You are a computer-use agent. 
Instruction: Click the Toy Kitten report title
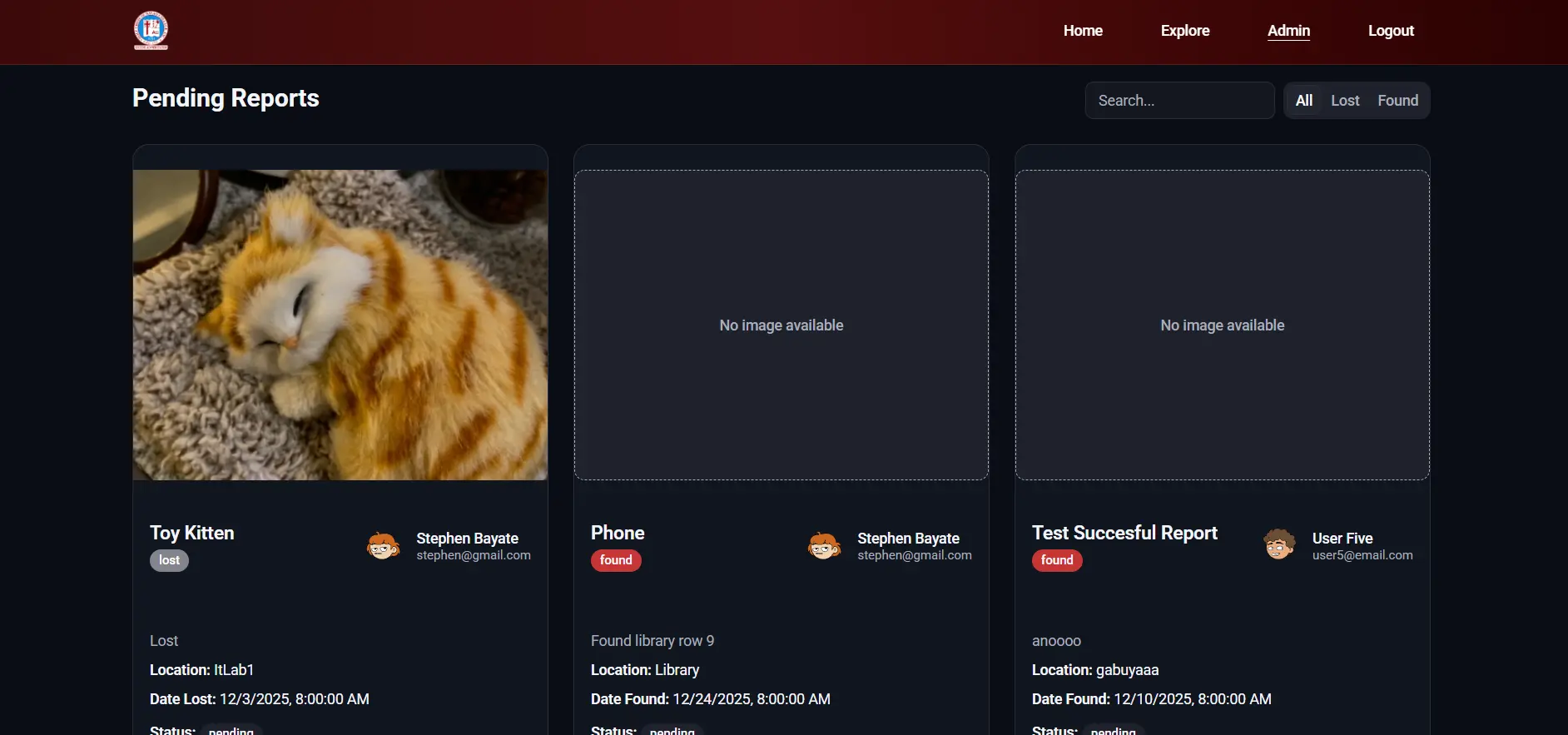(x=192, y=533)
